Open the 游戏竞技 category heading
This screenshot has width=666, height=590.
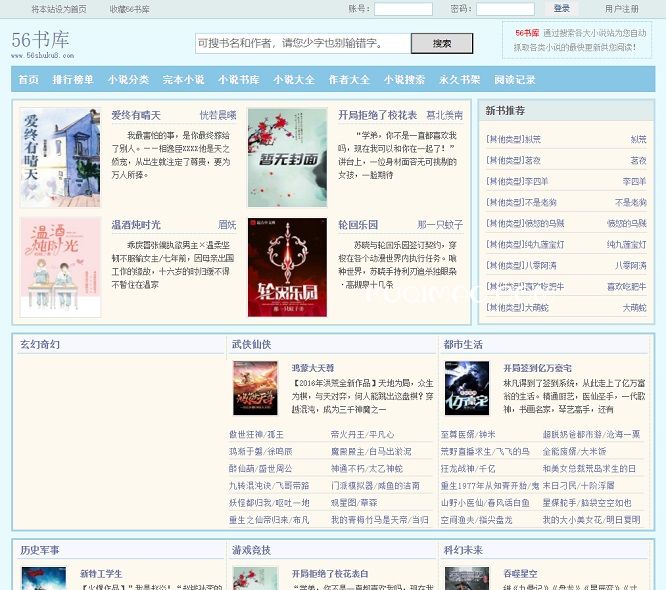pos(251,550)
